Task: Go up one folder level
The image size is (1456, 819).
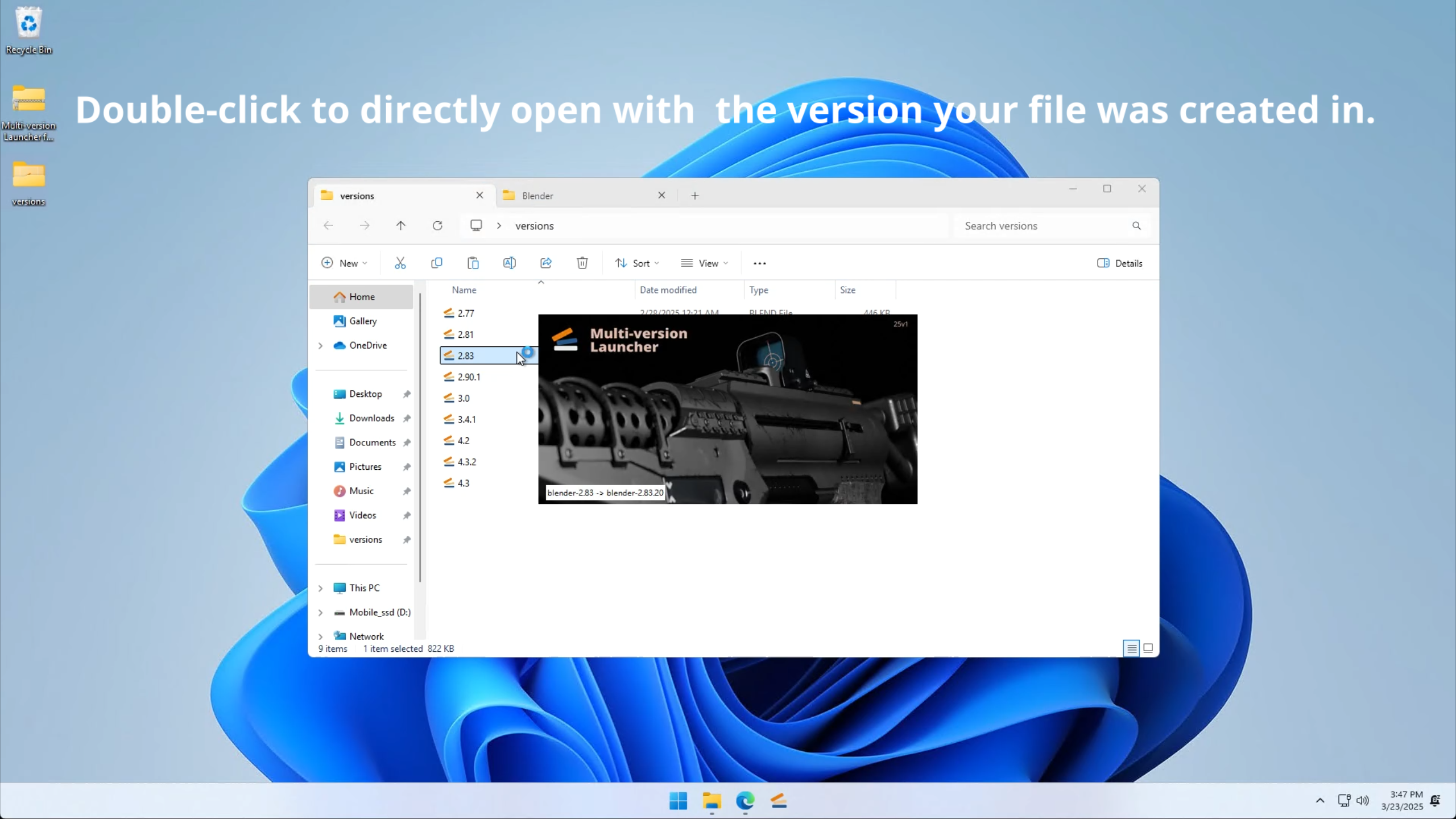Action: pos(401,226)
